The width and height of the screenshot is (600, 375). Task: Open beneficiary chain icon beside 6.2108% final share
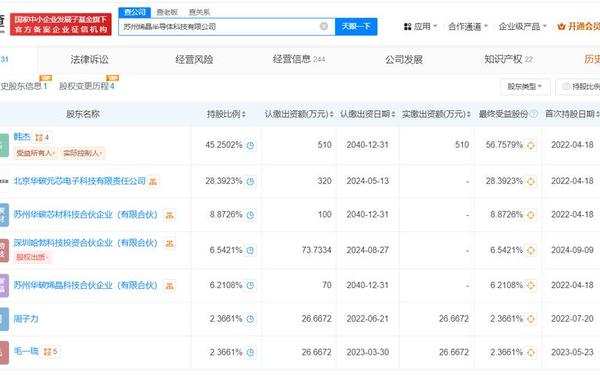531,285
